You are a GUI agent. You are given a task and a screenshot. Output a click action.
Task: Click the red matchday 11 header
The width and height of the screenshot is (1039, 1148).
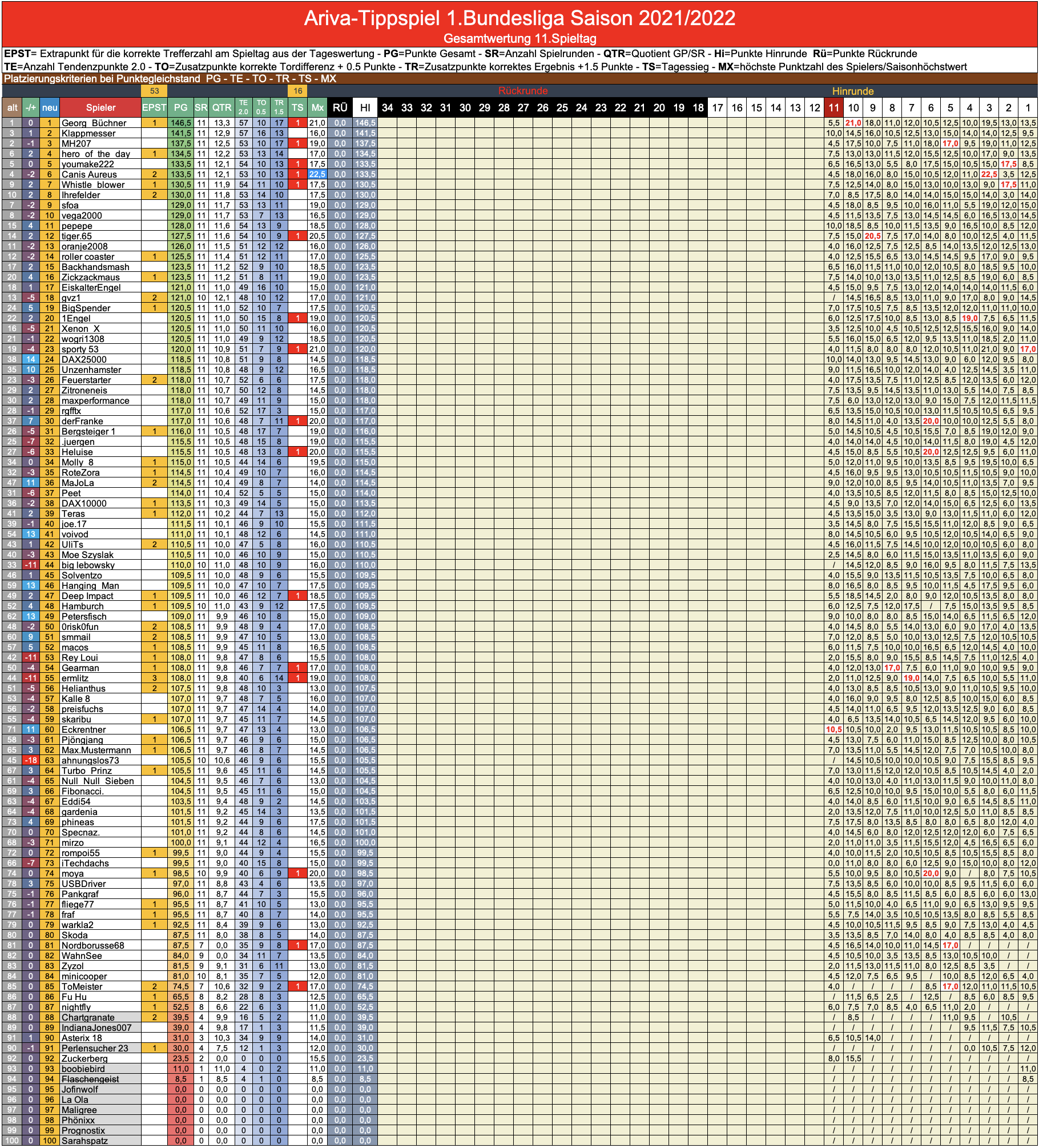click(x=834, y=107)
